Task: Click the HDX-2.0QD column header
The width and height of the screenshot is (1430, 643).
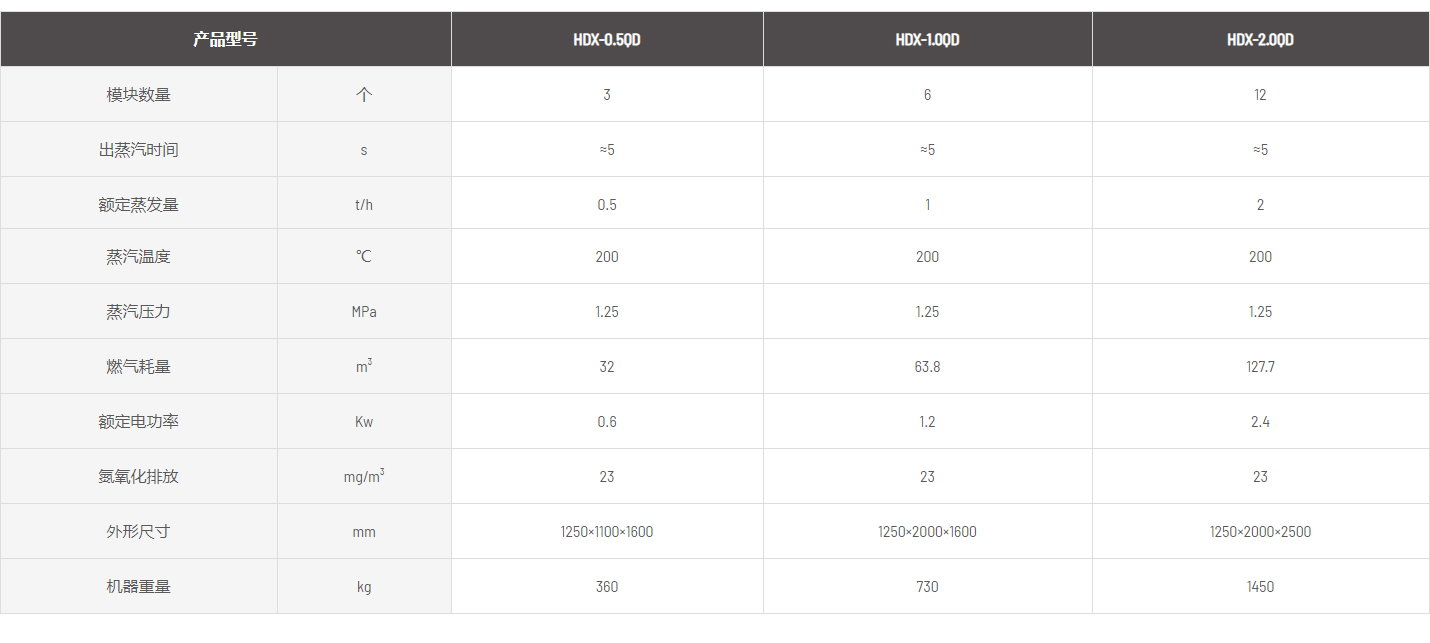Action: 1260,40
